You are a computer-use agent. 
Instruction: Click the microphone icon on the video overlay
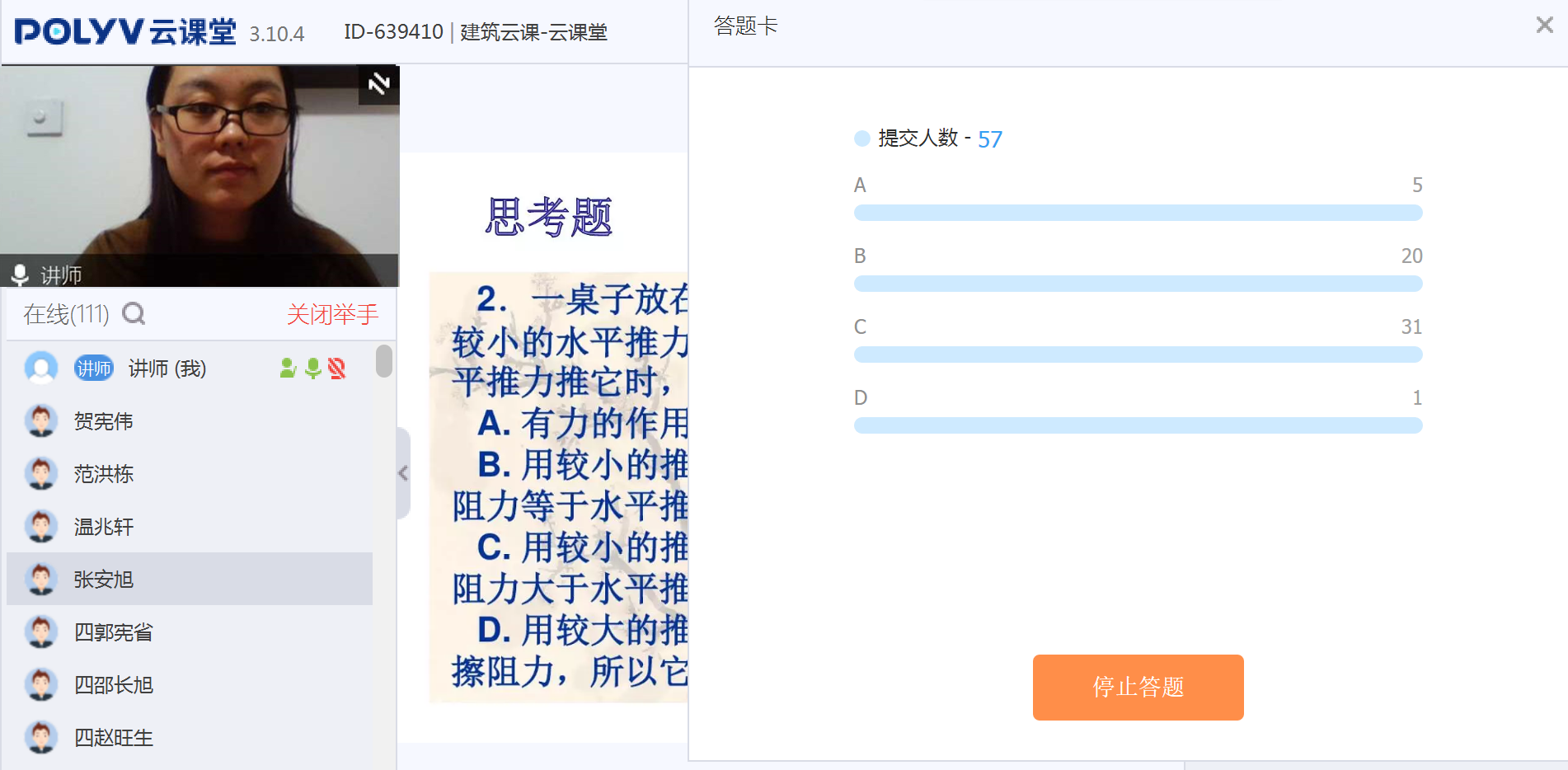20,275
